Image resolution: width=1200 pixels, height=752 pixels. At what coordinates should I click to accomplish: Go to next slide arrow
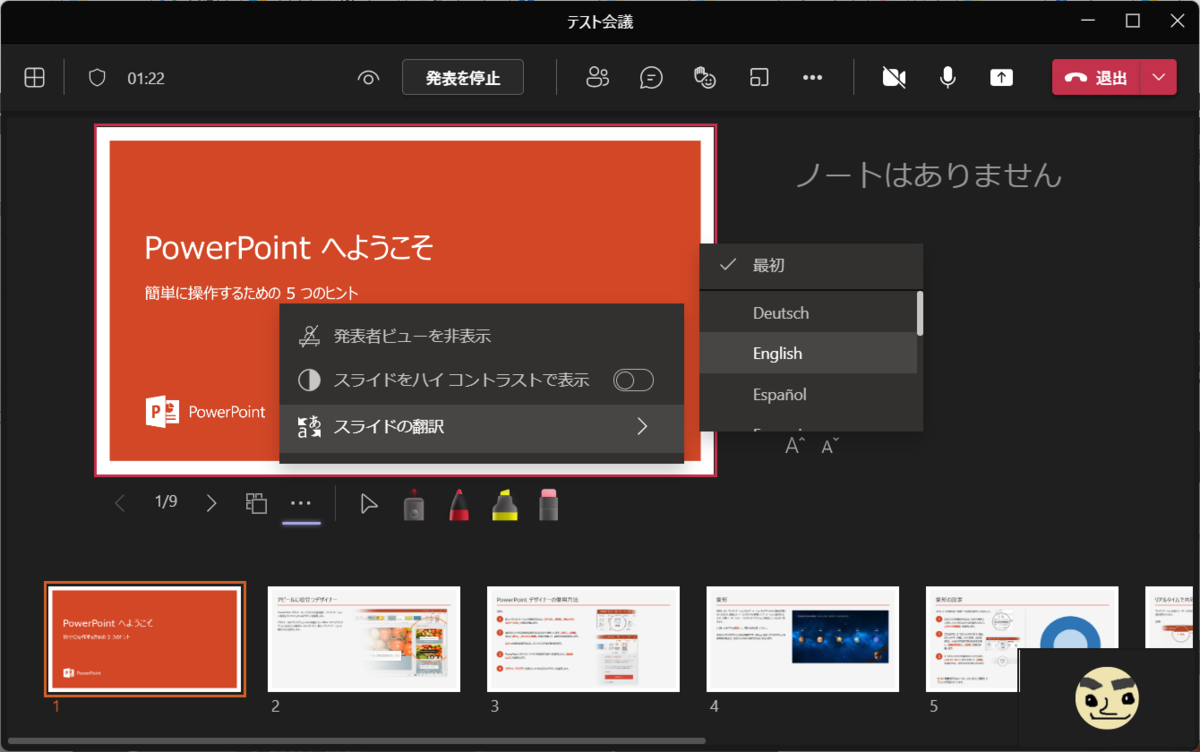coord(211,503)
